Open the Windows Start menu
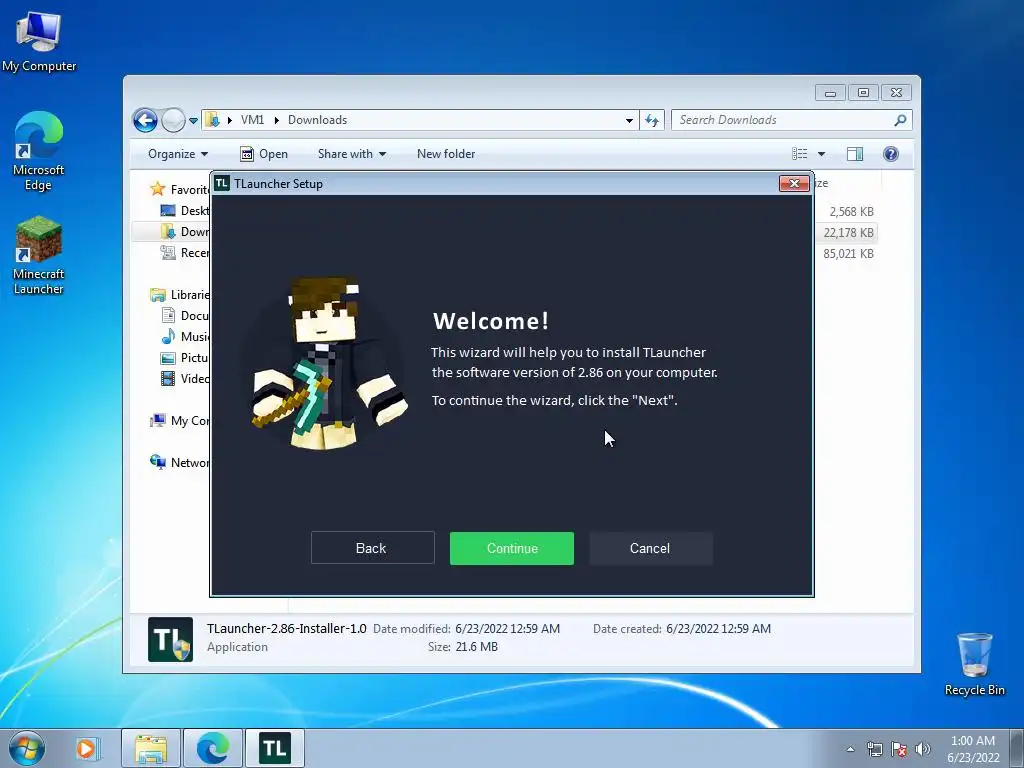This screenshot has width=1024, height=768. [26, 748]
